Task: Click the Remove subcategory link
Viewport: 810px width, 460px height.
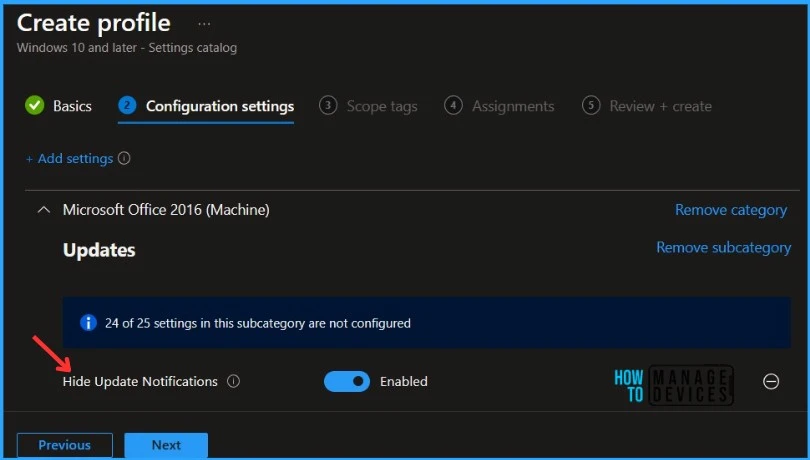Action: click(723, 248)
